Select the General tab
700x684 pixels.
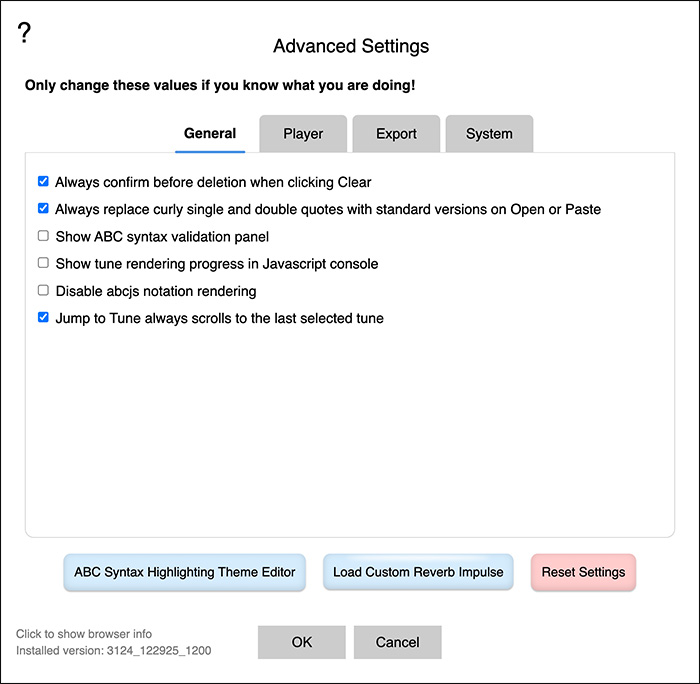point(210,134)
